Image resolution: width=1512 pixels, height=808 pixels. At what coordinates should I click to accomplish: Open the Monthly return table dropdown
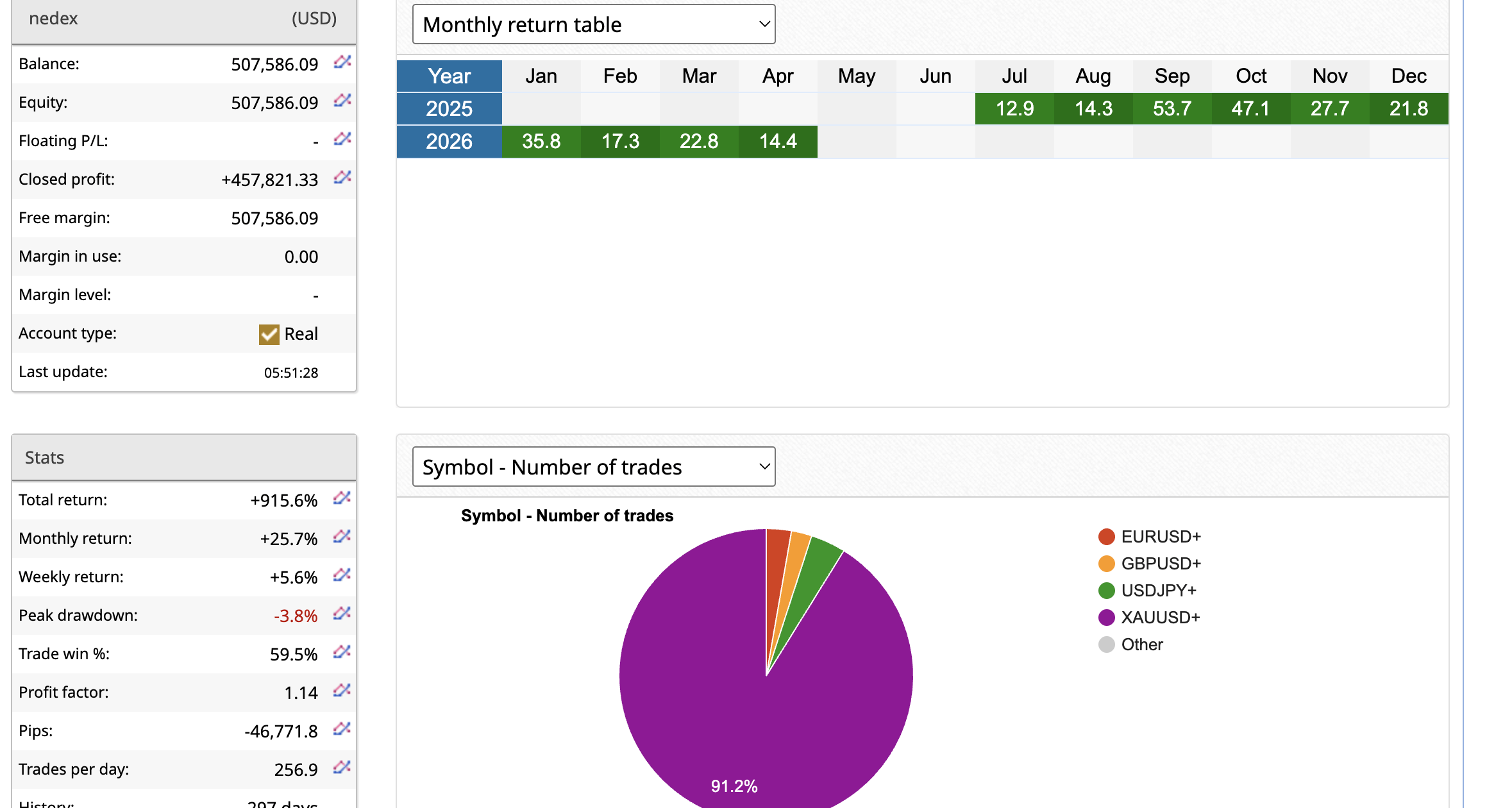(594, 24)
